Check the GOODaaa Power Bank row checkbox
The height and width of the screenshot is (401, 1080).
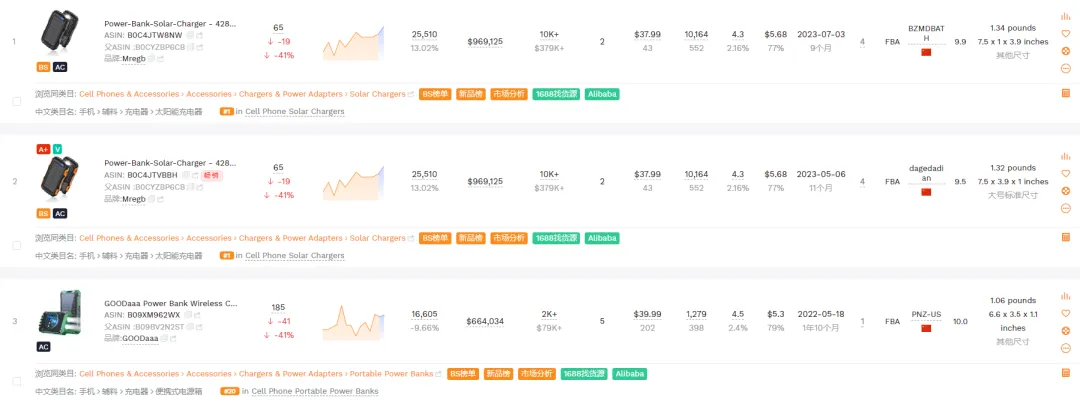[16, 381]
